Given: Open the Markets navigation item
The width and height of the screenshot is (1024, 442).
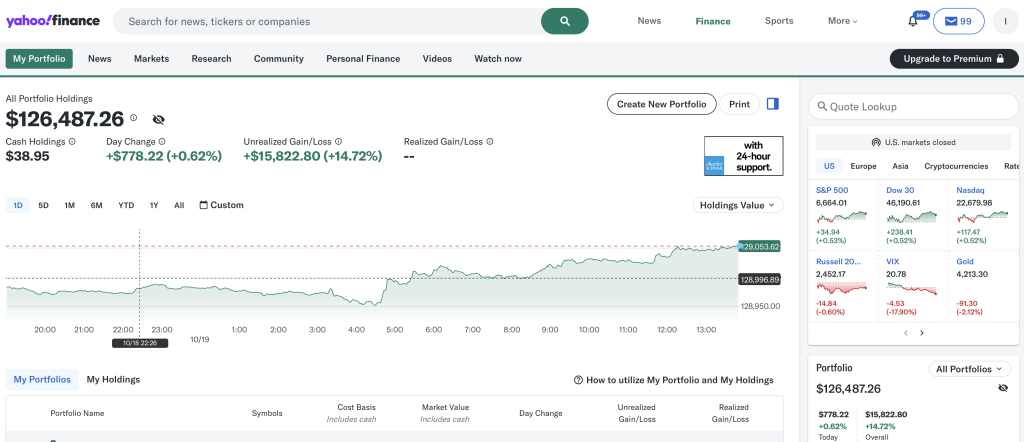Looking at the screenshot, I should (x=151, y=59).
